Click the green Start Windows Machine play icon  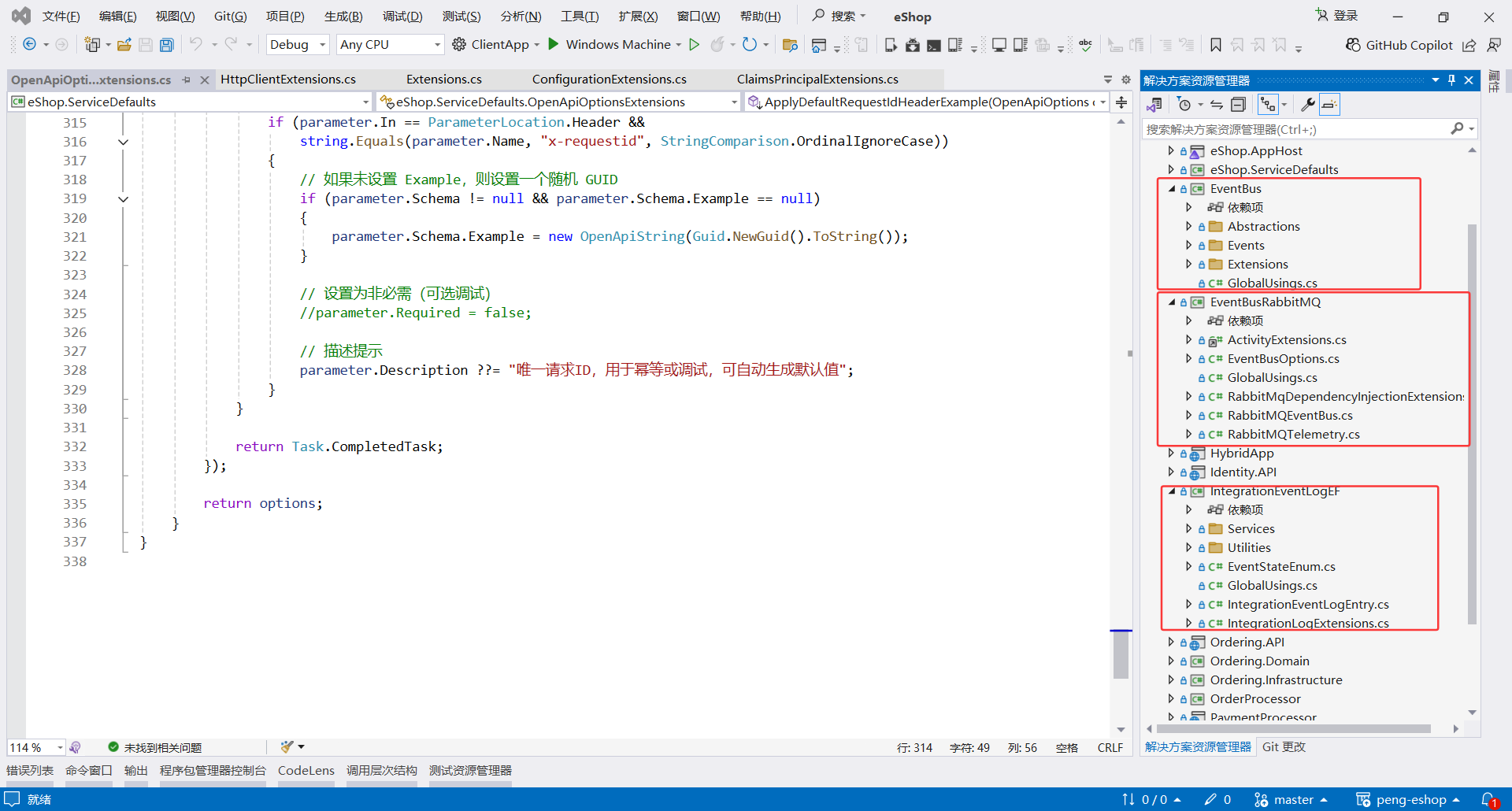pos(554,44)
